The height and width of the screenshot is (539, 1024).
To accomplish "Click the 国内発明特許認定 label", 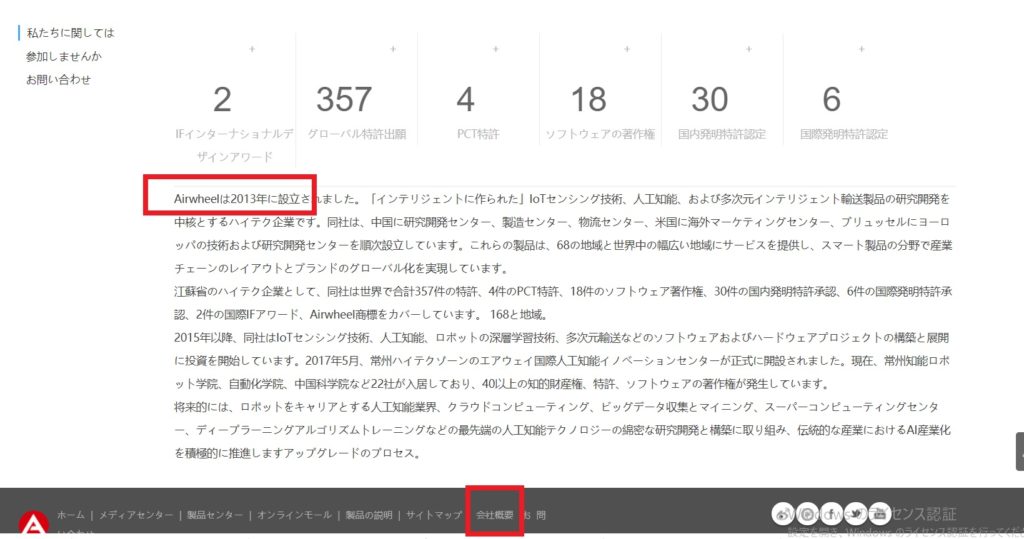I will click(722, 134).
